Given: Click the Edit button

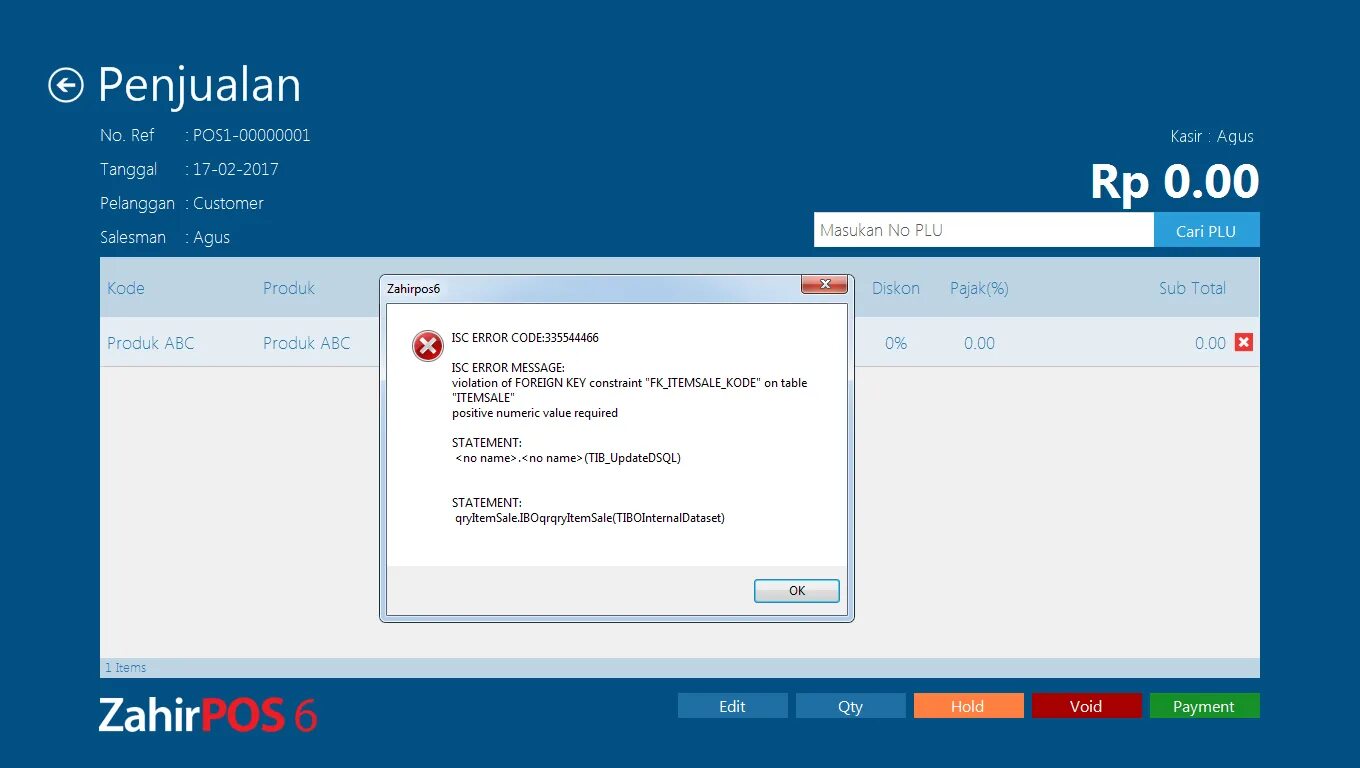Looking at the screenshot, I should coord(732,706).
